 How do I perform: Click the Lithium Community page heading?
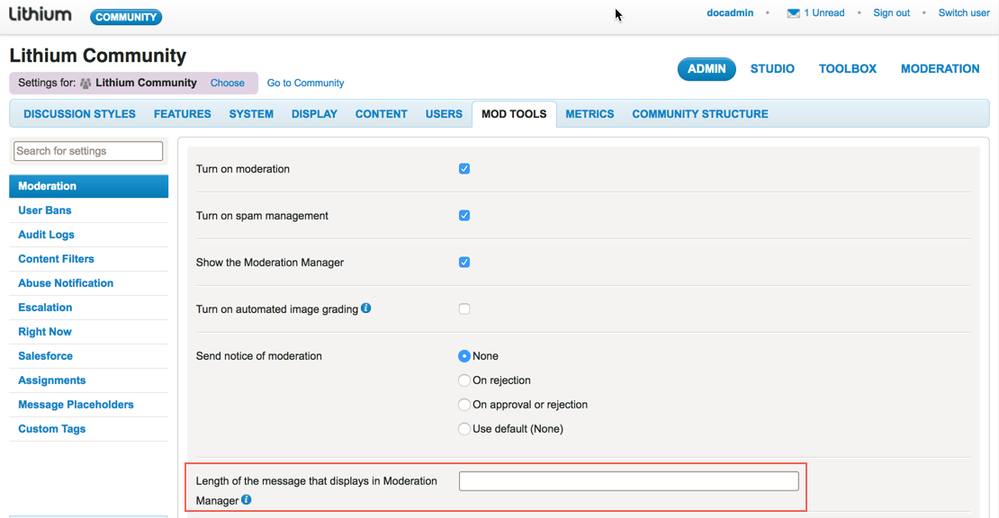[97, 55]
